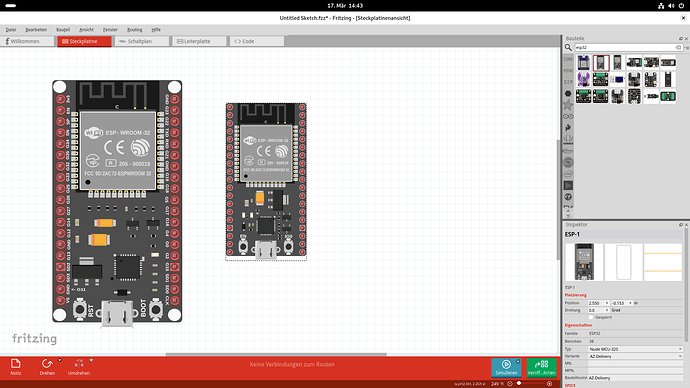This screenshot has height=388, width=690.
Task: Undock the Bauteile panel
Action: (681, 39)
